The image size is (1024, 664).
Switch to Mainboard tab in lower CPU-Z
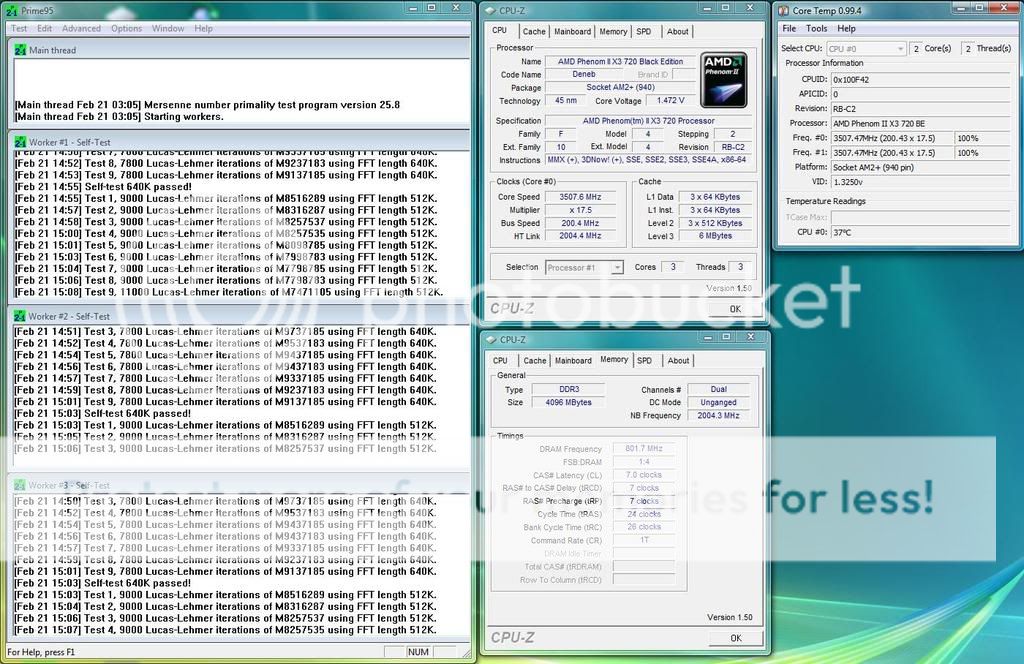coord(573,360)
